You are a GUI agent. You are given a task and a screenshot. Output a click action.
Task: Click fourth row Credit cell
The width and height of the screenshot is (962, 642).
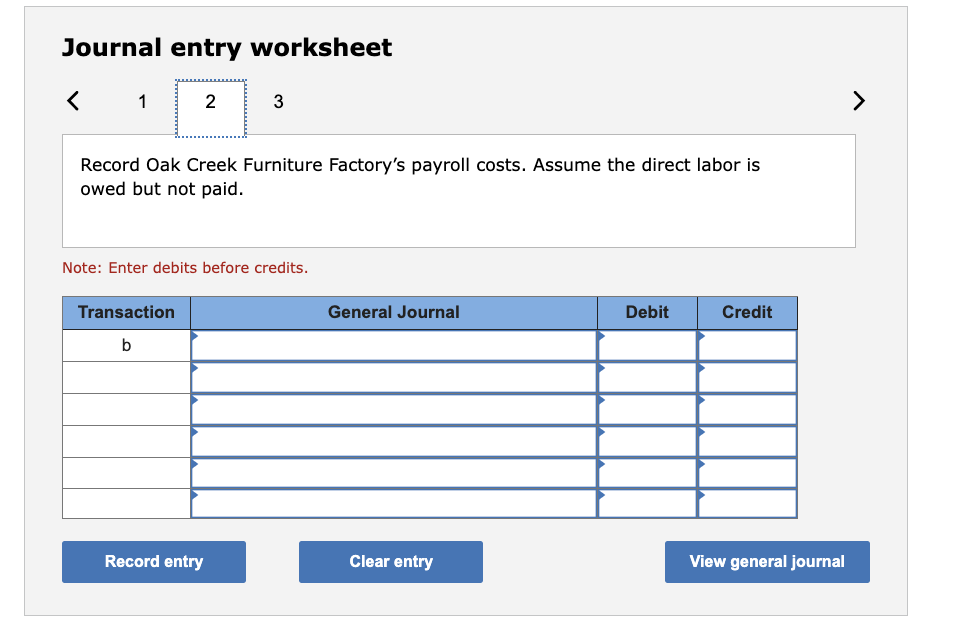point(747,441)
